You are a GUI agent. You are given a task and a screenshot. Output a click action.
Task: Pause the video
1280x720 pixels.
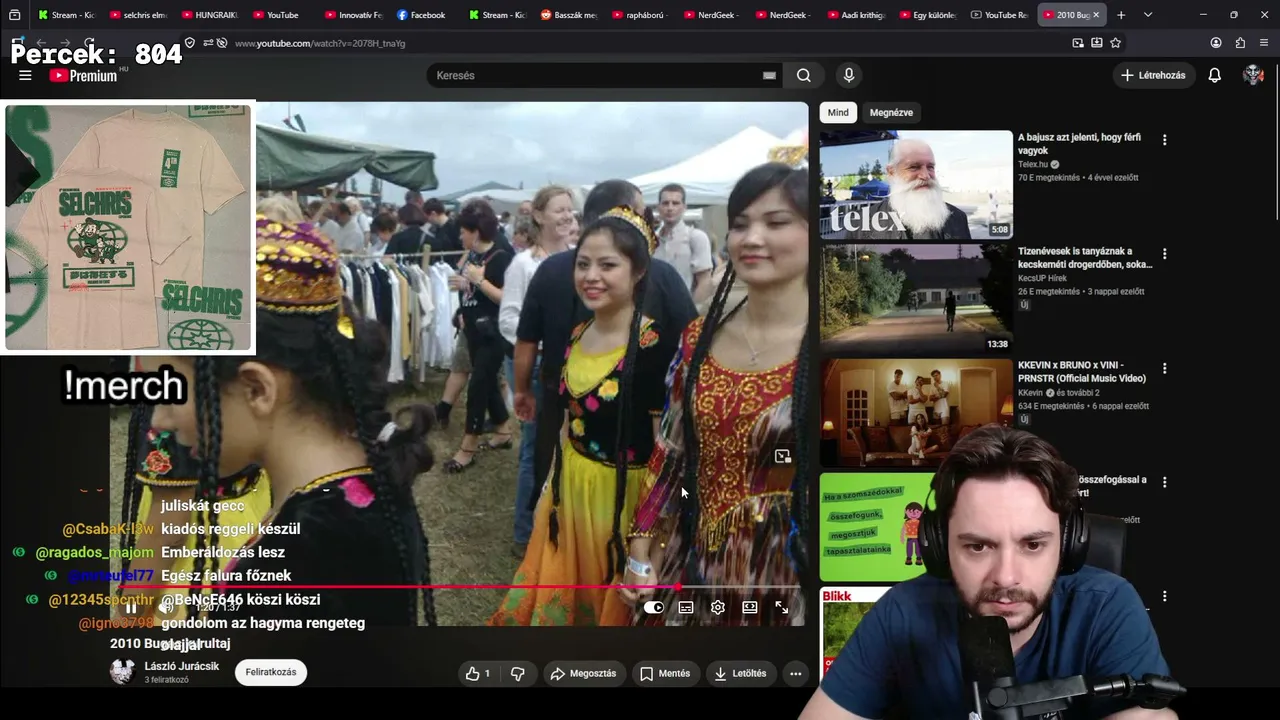[x=131, y=607]
